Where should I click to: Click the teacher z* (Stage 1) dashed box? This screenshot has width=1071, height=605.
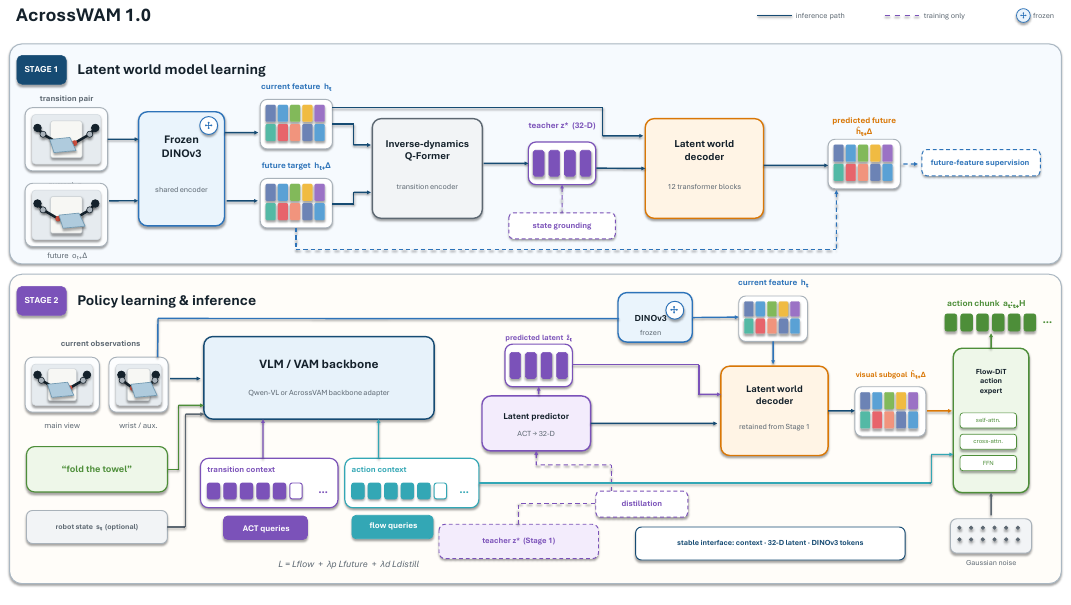518,541
